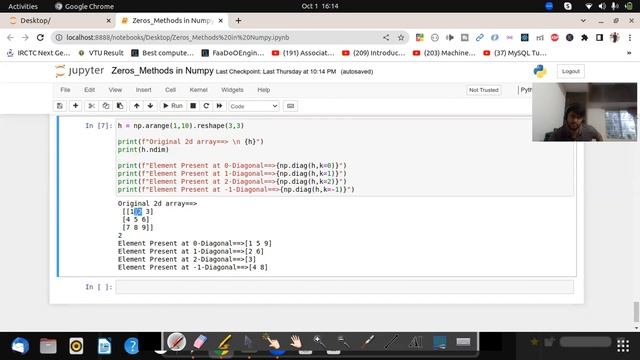Rename notebook title Zeros_Methods in Numpy
640x360 pixels.
click(x=162, y=71)
